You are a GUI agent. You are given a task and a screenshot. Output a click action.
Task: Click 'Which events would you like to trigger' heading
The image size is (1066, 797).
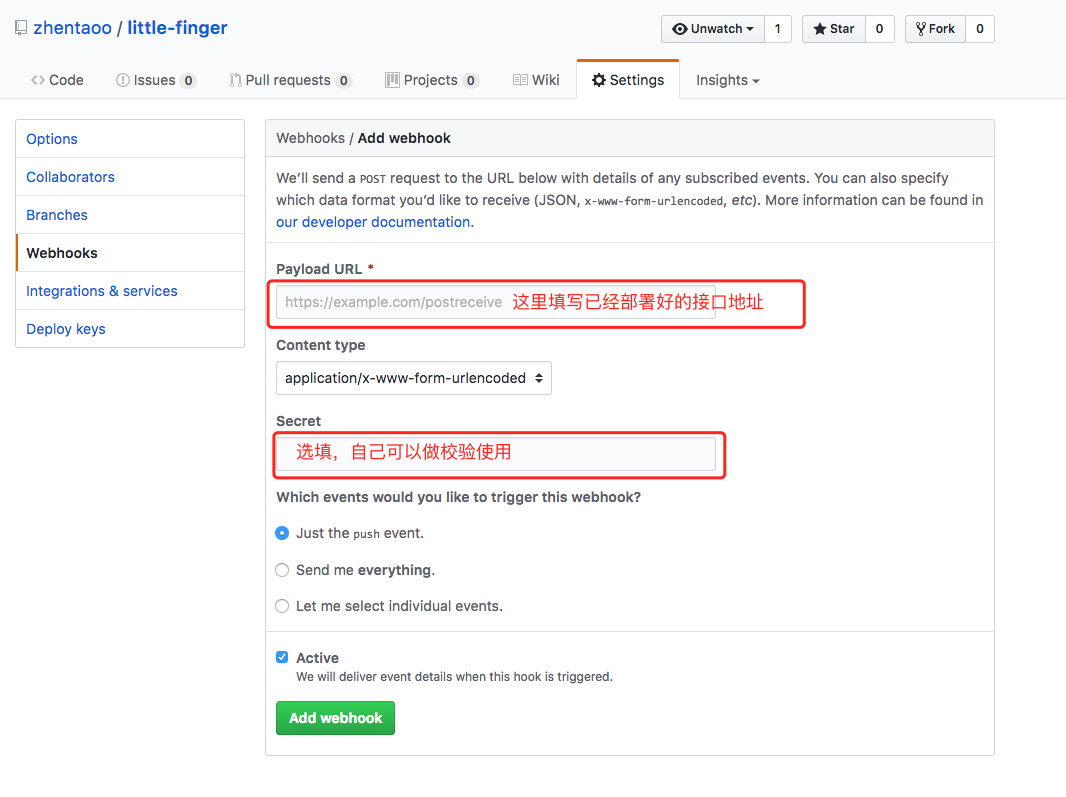459,497
